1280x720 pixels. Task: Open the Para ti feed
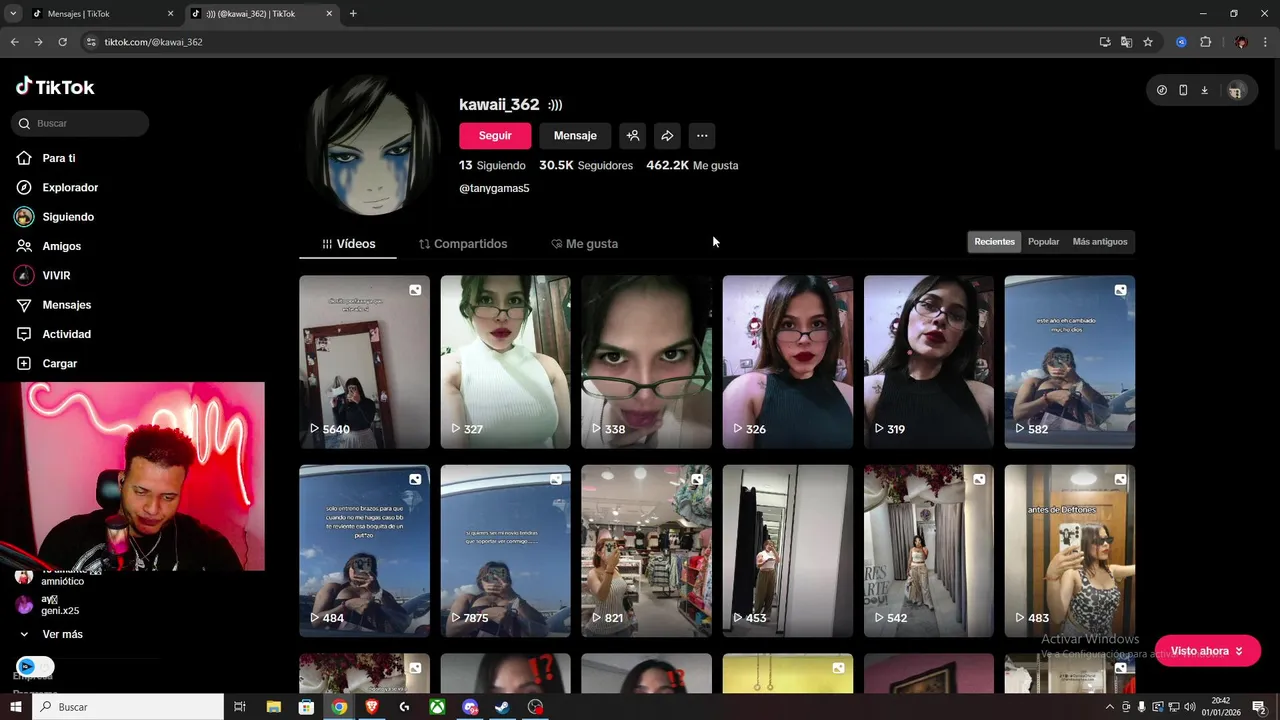(x=59, y=158)
